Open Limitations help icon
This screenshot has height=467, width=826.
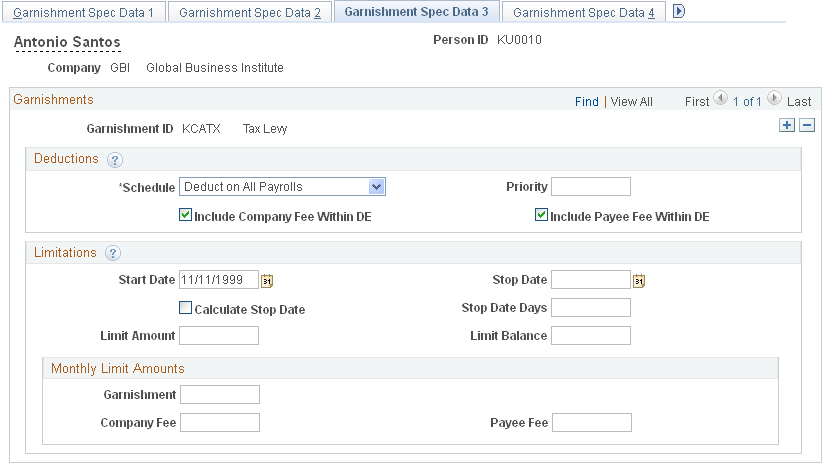pos(113,254)
